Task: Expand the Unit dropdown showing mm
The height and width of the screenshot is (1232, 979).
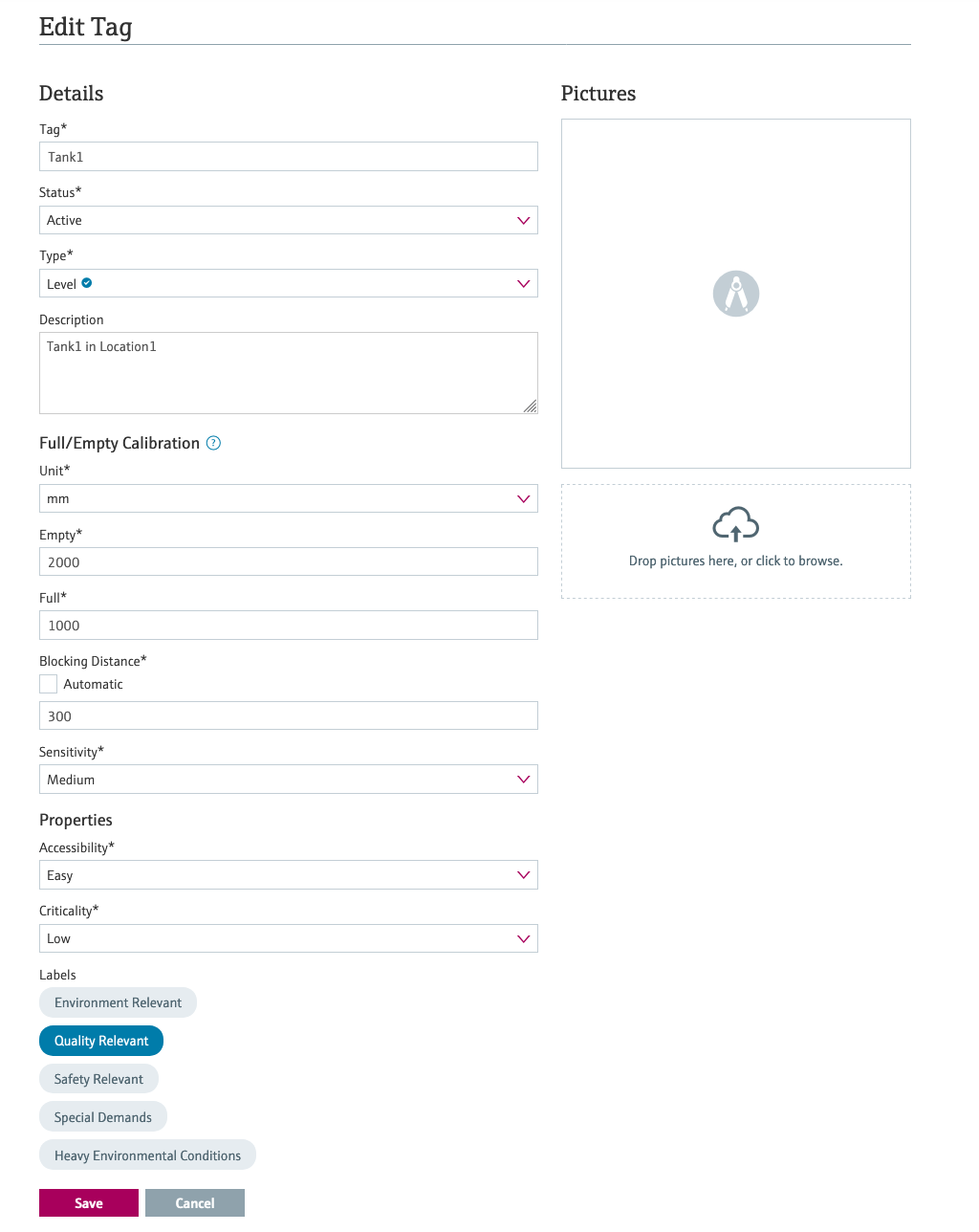Action: pyautogui.click(x=289, y=498)
